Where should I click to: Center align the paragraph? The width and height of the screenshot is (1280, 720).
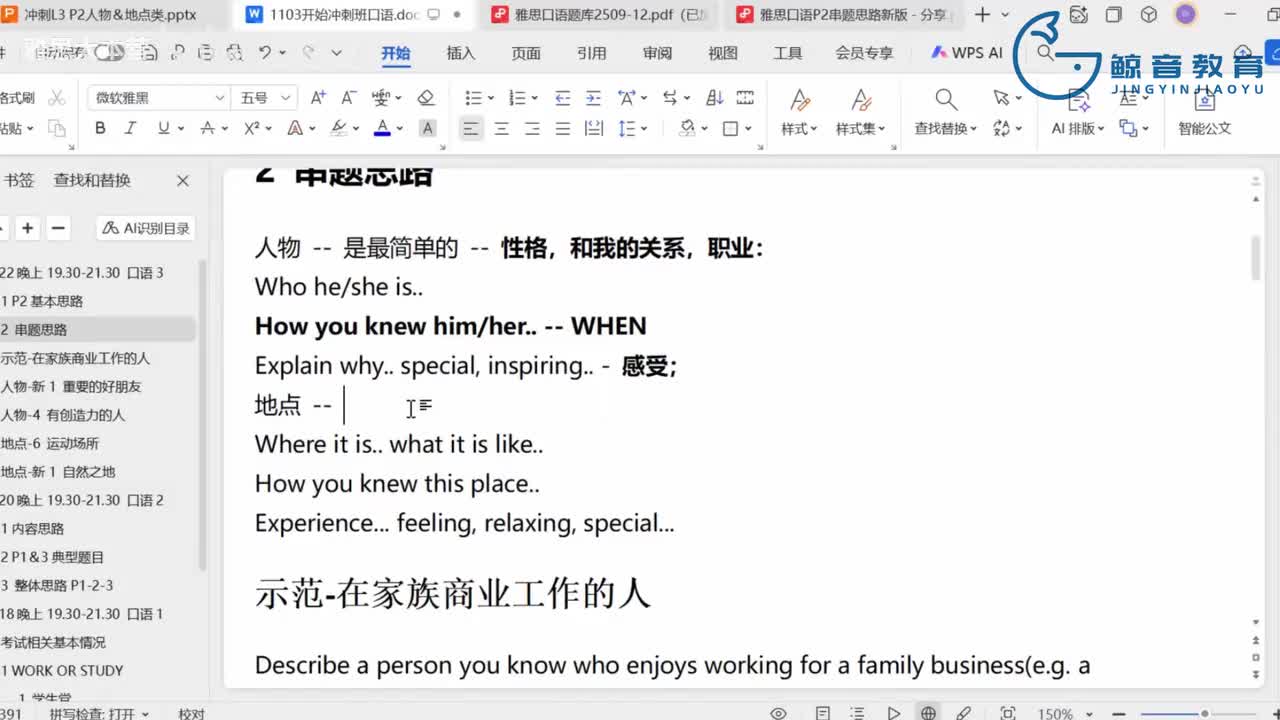click(x=502, y=128)
